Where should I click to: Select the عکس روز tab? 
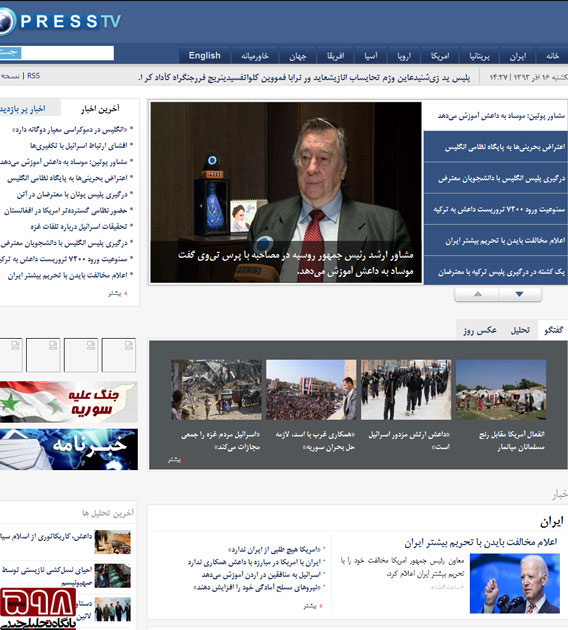pos(480,330)
